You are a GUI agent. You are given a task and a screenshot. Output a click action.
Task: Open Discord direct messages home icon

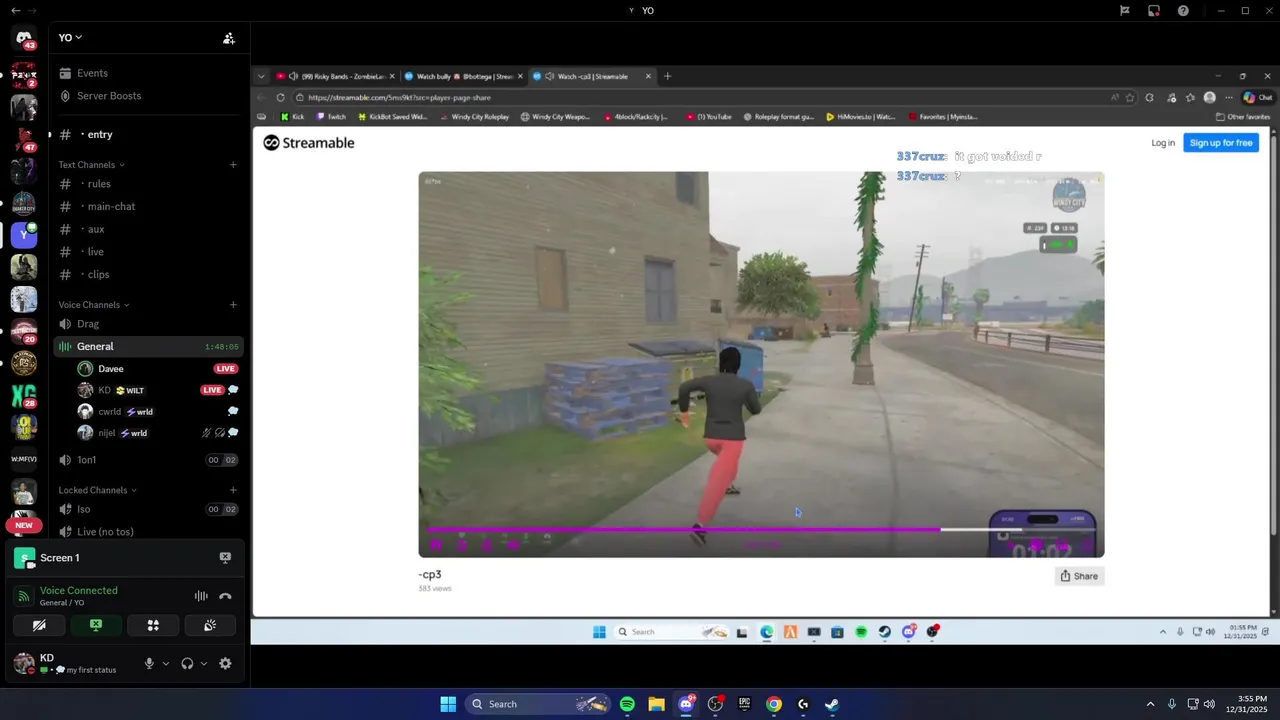tap(24, 38)
